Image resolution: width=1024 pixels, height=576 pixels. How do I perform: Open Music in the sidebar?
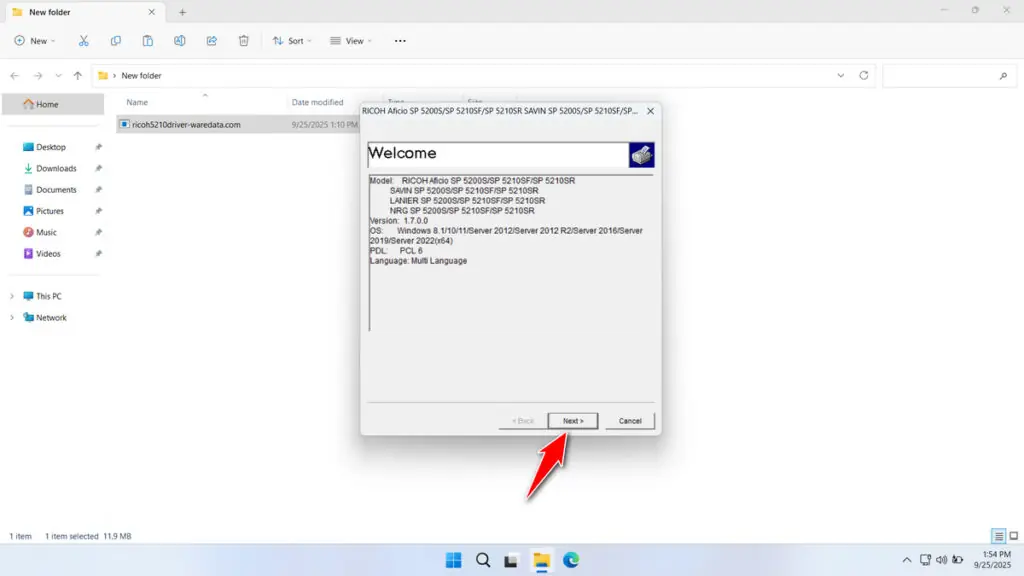tap(46, 232)
